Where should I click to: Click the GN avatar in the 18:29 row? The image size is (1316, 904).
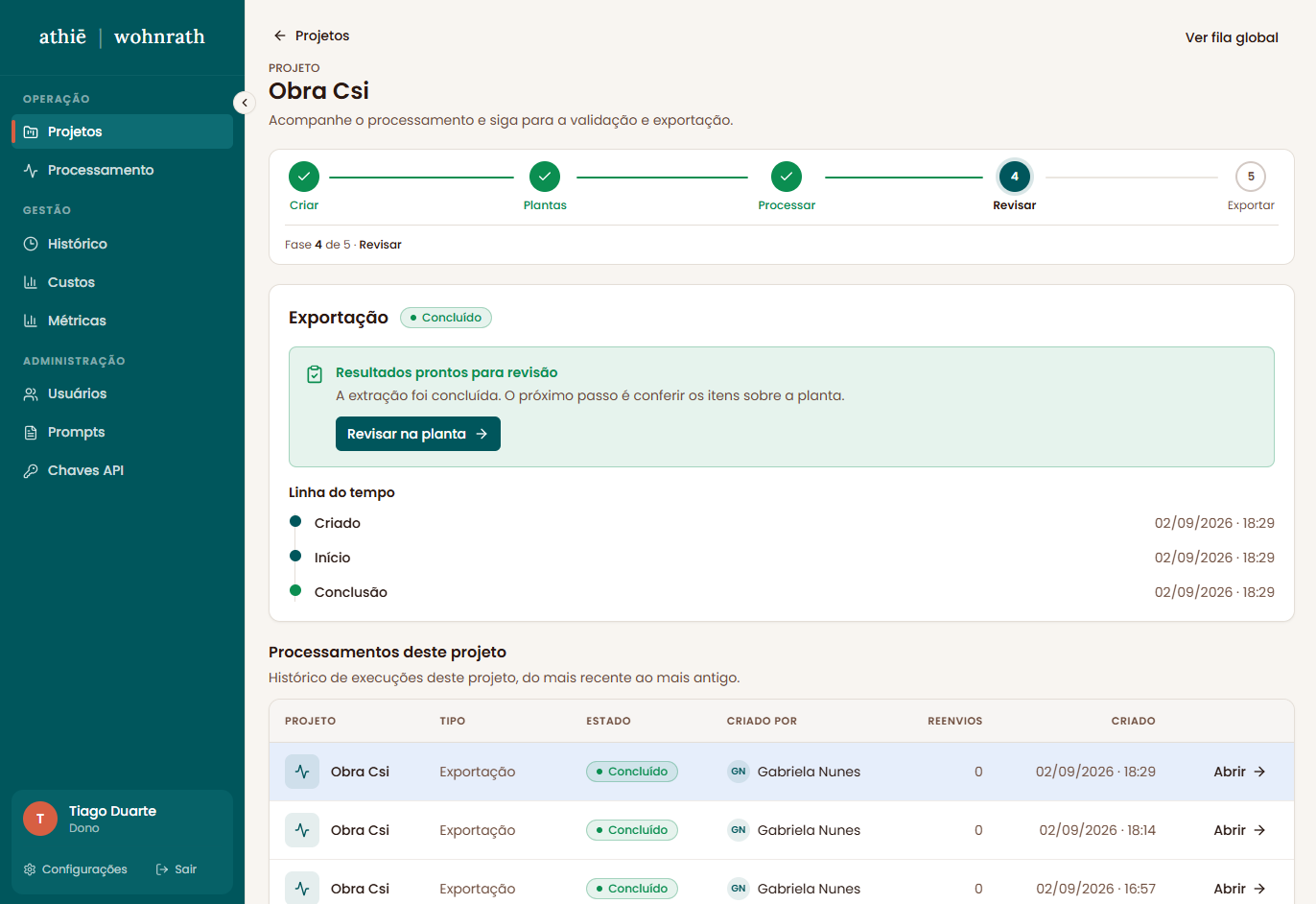(x=738, y=772)
